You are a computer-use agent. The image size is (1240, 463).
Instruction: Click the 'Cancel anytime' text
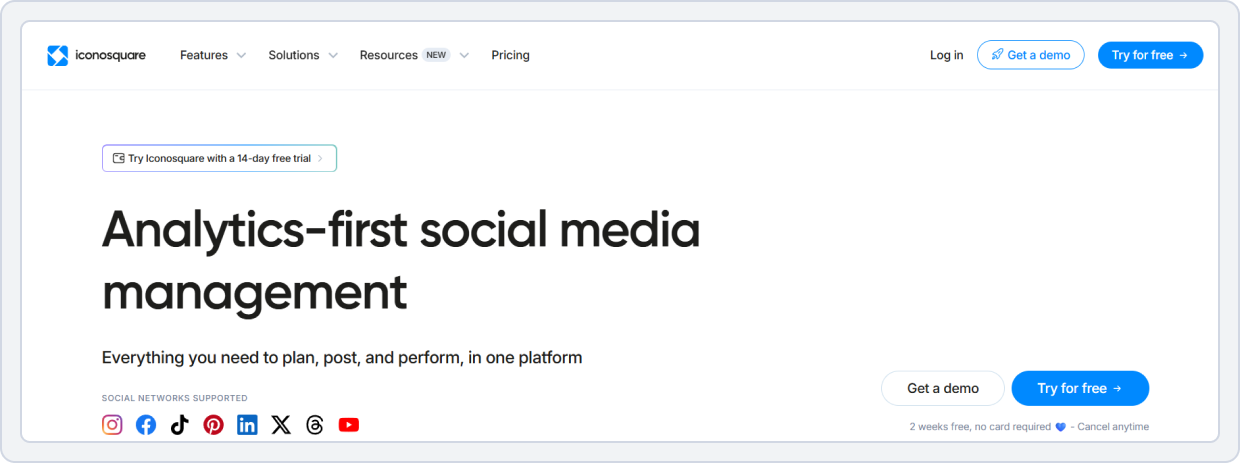[1113, 427]
